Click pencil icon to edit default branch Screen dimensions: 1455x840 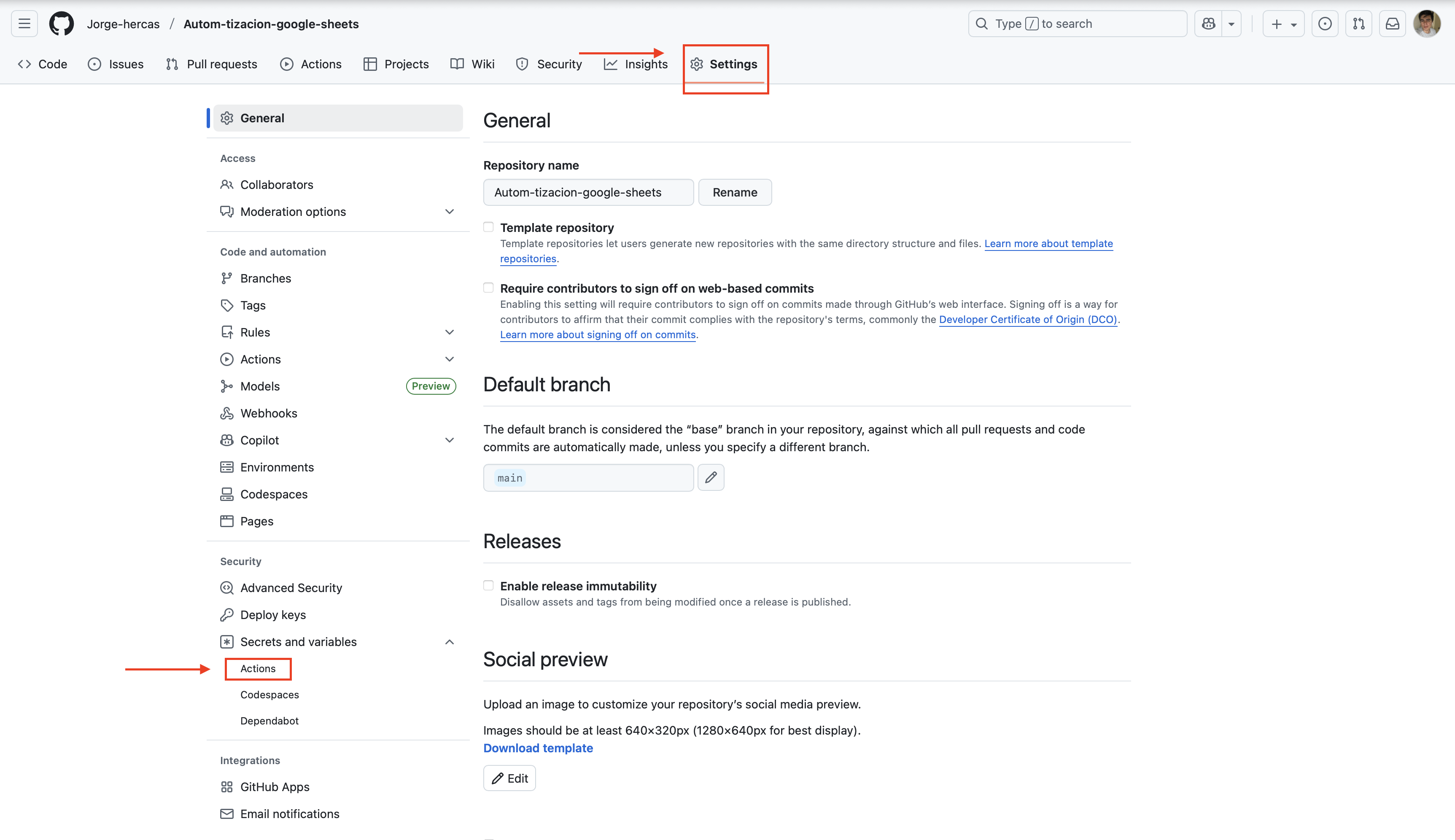(x=711, y=478)
